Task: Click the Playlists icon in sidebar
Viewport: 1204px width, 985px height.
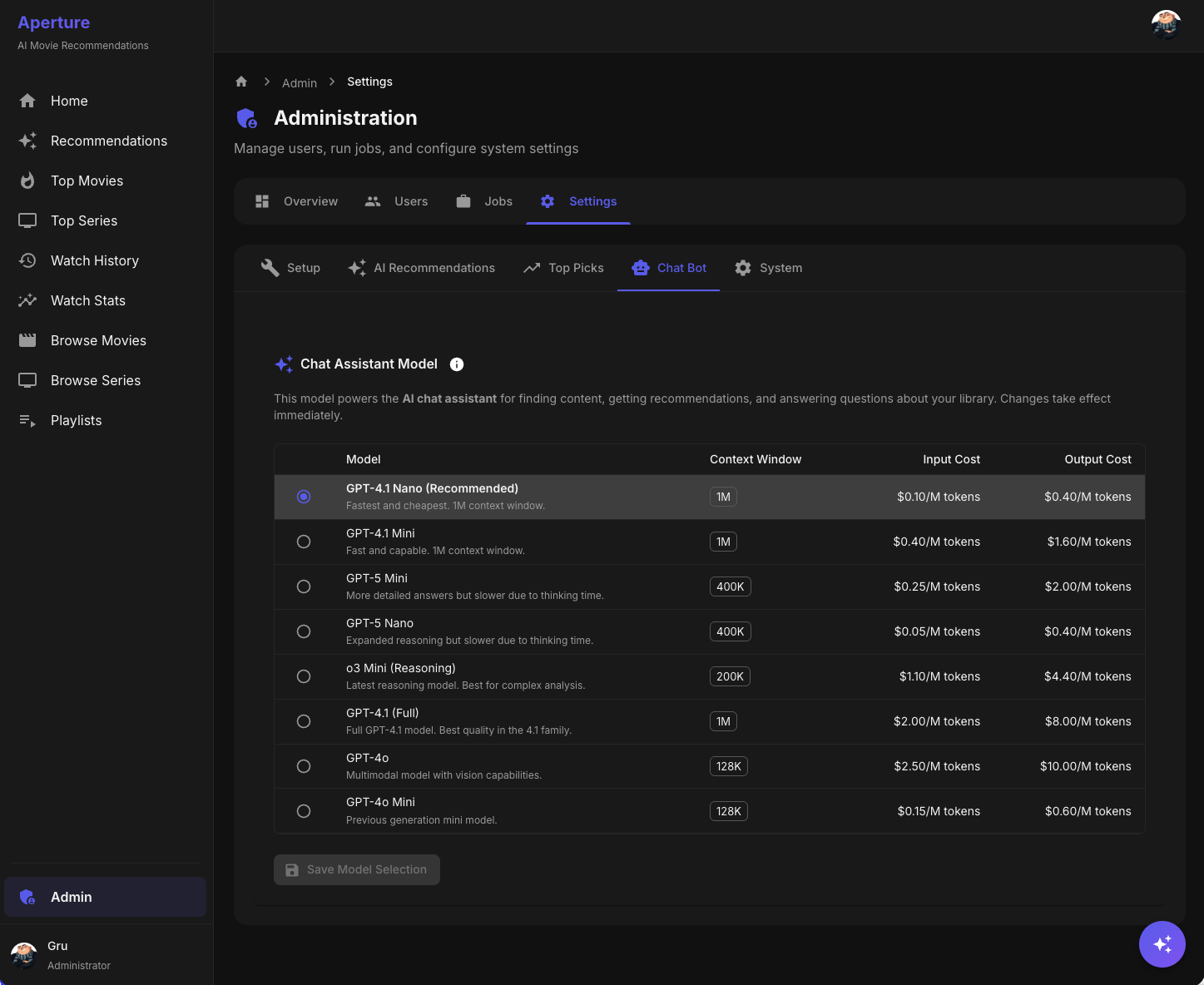Action: click(27, 420)
